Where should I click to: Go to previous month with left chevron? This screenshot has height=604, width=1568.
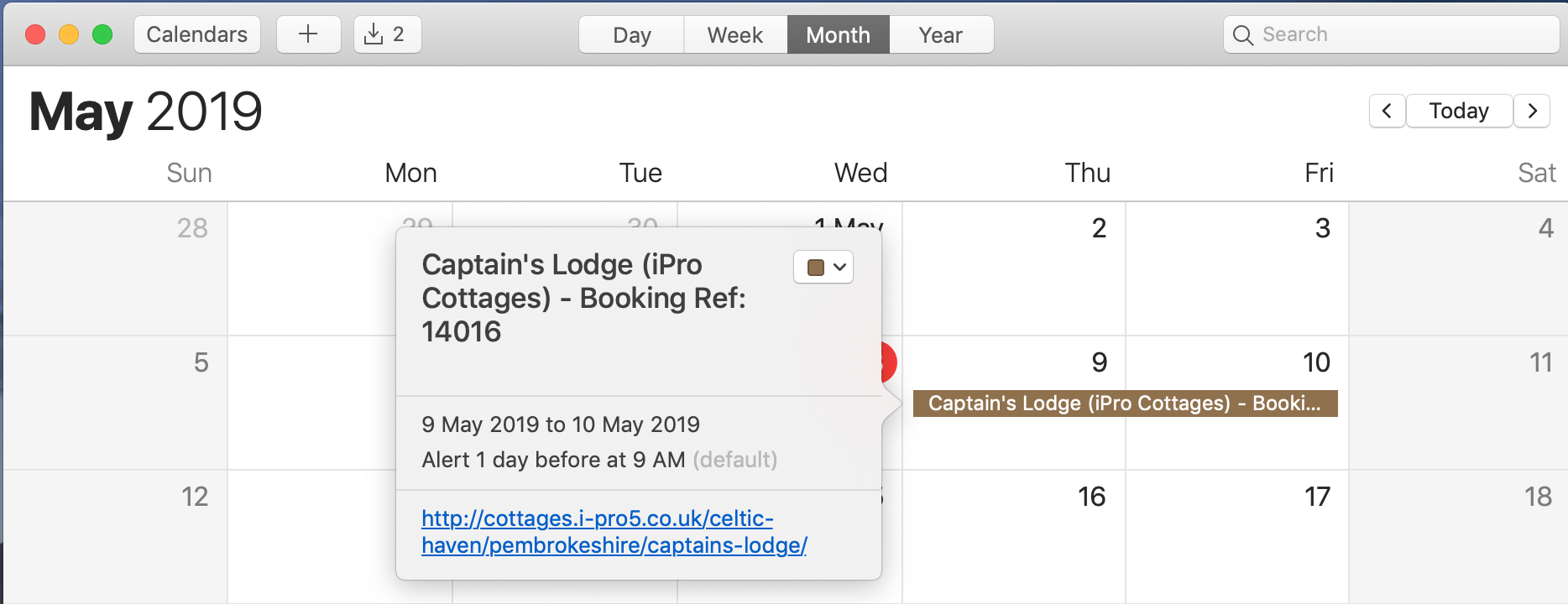click(1387, 111)
